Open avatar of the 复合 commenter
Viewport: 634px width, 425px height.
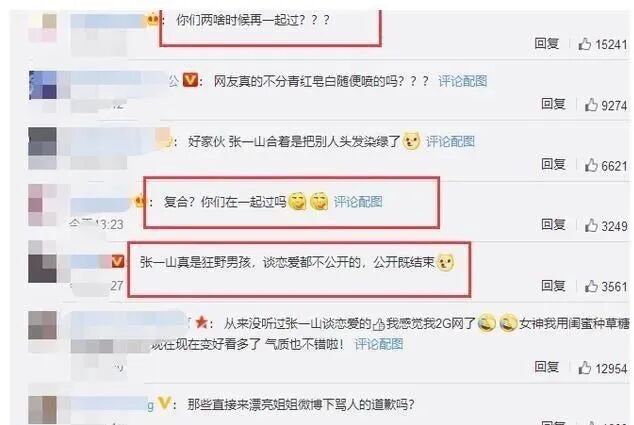coord(42,205)
